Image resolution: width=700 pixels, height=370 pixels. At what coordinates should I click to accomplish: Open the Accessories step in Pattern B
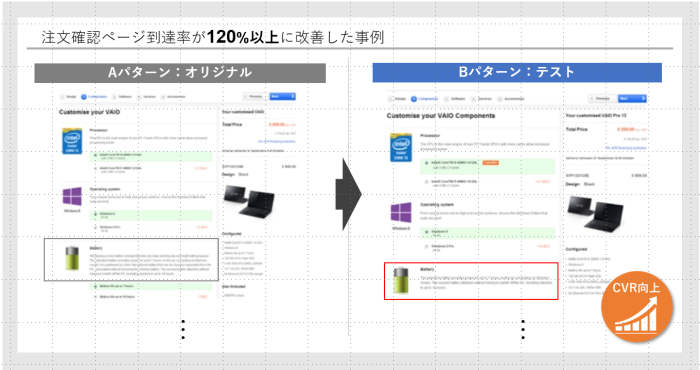pyautogui.click(x=511, y=99)
